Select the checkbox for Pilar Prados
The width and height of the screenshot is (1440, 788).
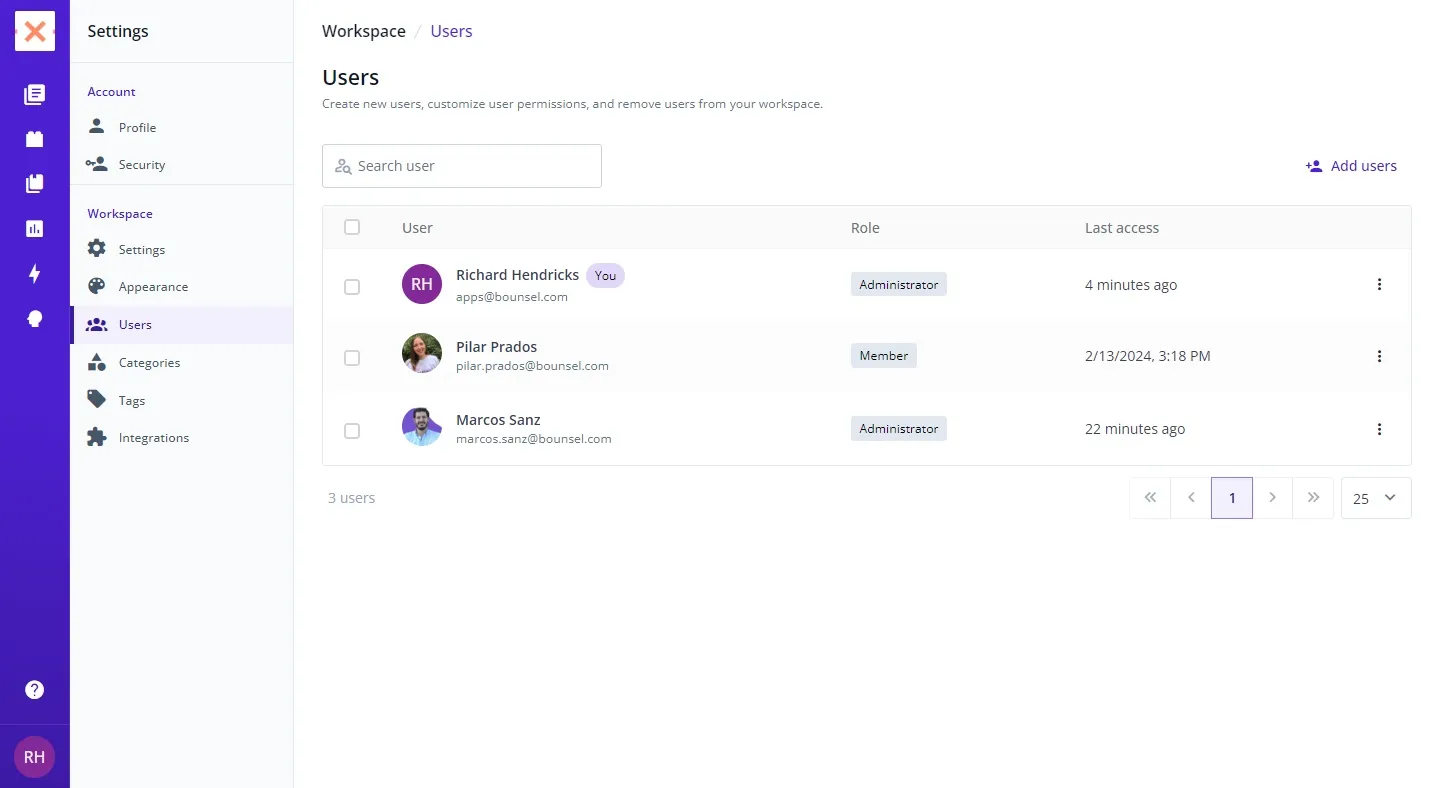[352, 357]
